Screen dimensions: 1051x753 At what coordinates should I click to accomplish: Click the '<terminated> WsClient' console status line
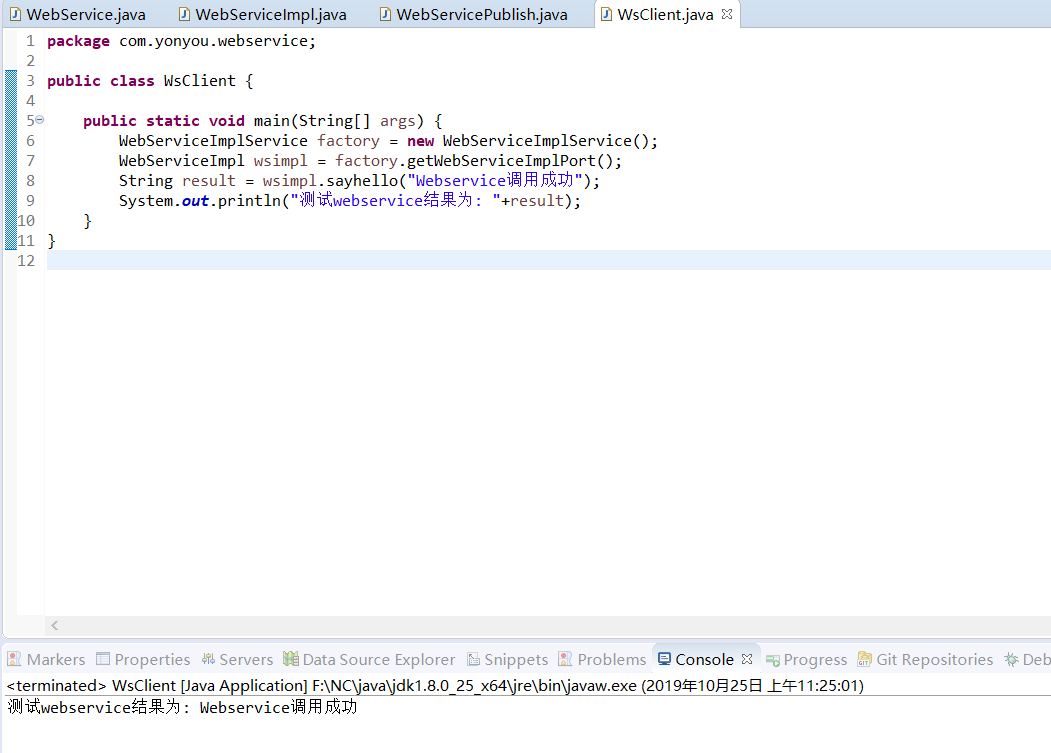pyautogui.click(x=435, y=686)
